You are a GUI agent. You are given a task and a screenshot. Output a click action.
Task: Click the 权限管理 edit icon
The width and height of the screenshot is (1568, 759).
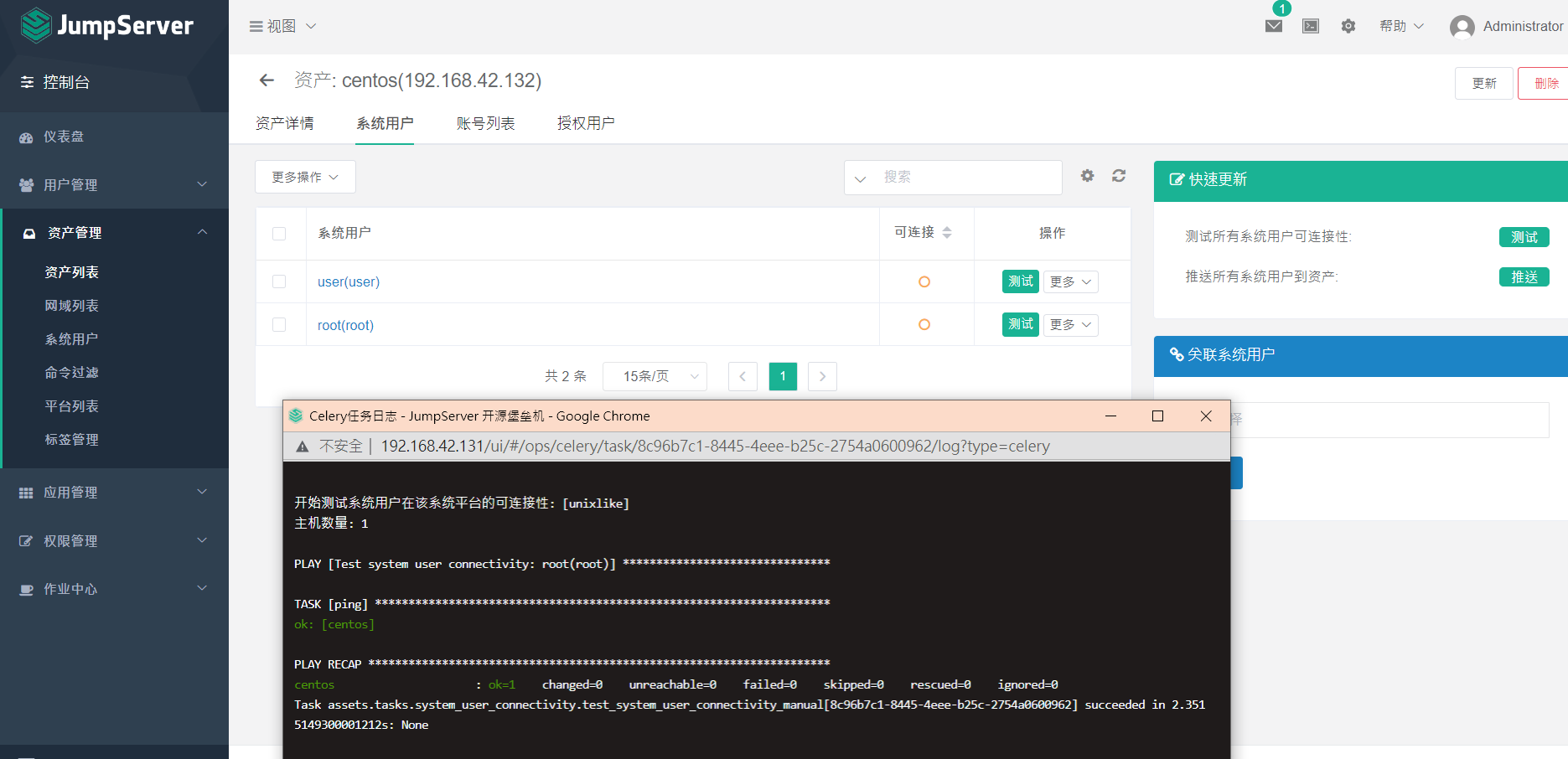26,541
